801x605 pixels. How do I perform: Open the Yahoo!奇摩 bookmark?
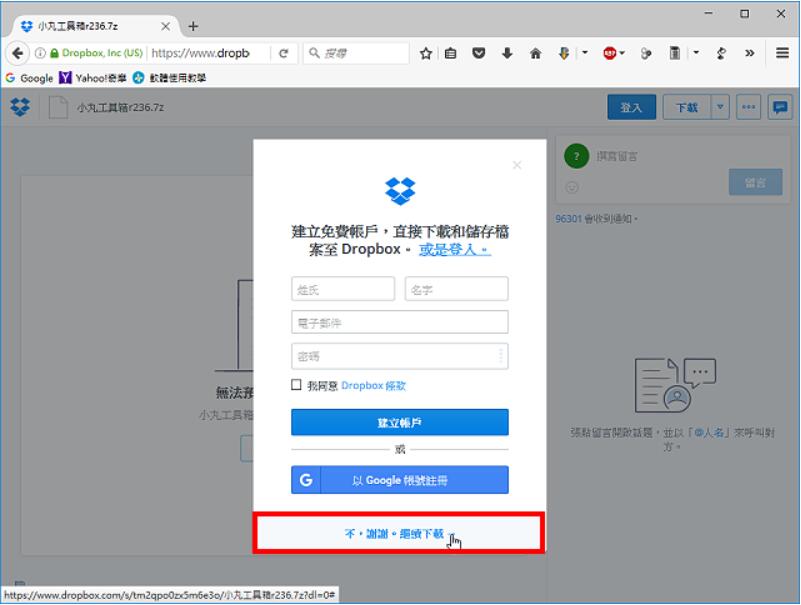(93, 78)
